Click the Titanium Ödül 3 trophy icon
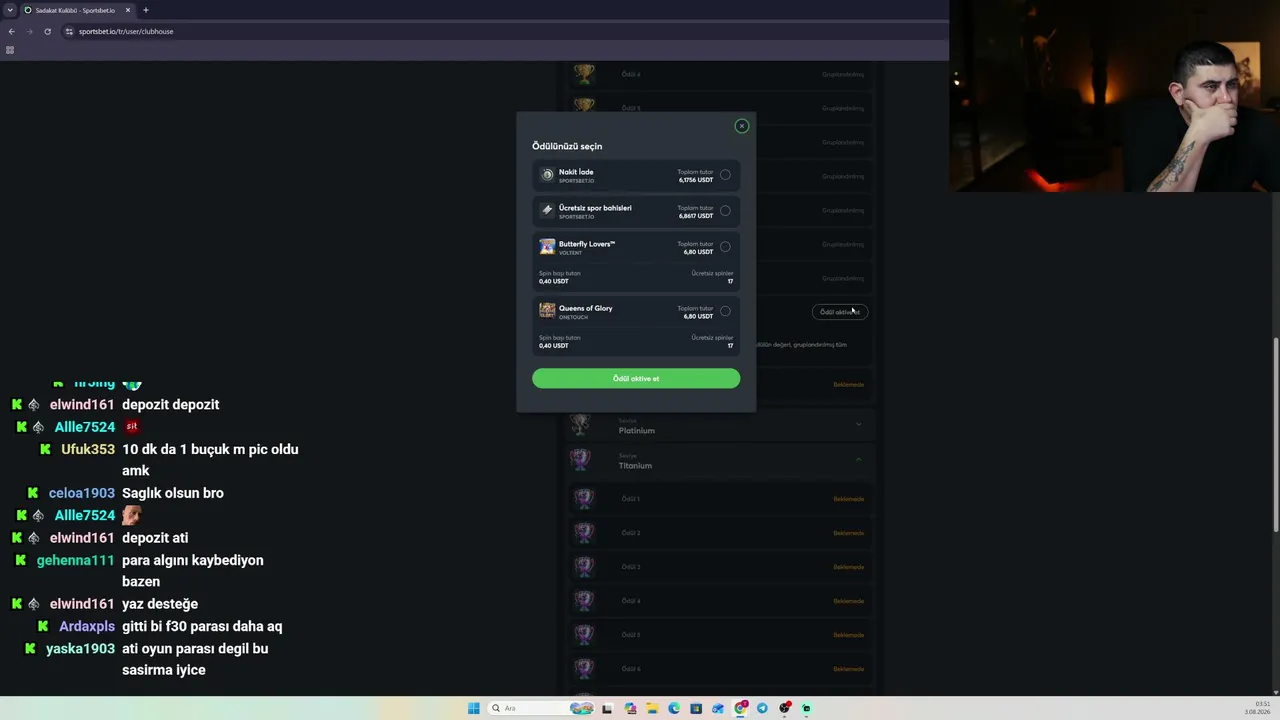1280x720 pixels. coord(584,567)
